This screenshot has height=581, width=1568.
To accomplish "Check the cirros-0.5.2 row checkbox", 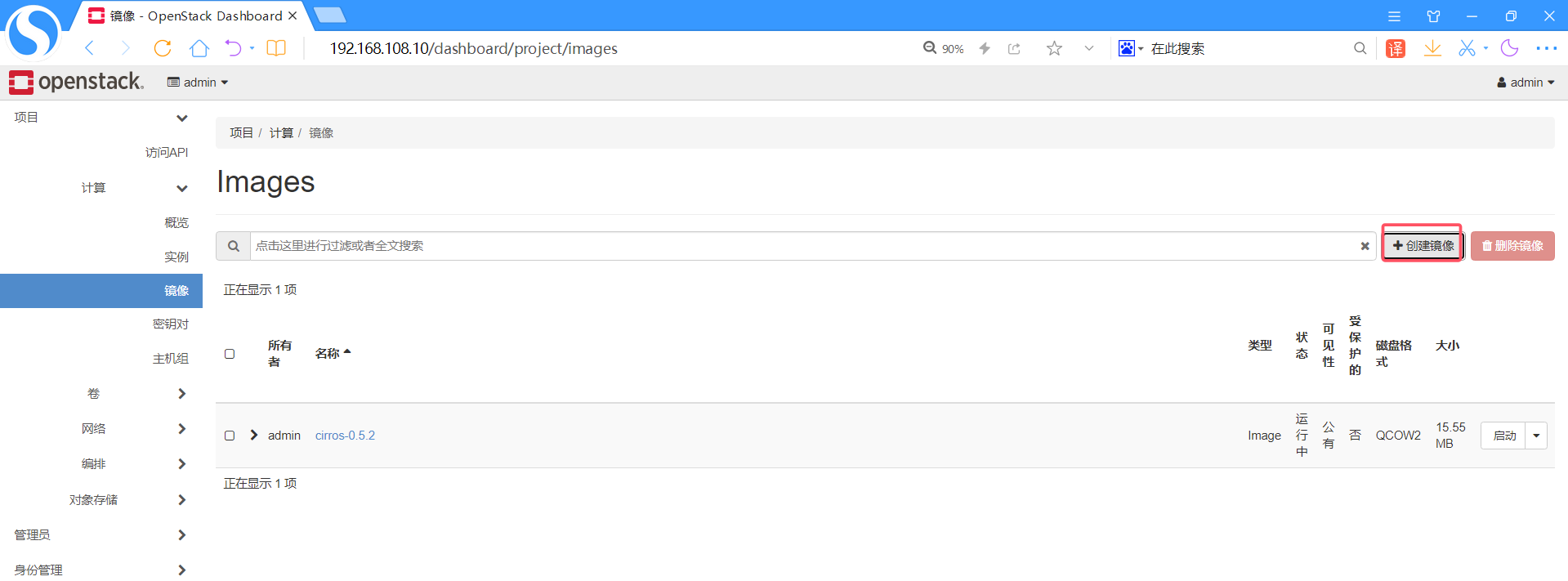I will 230,436.
